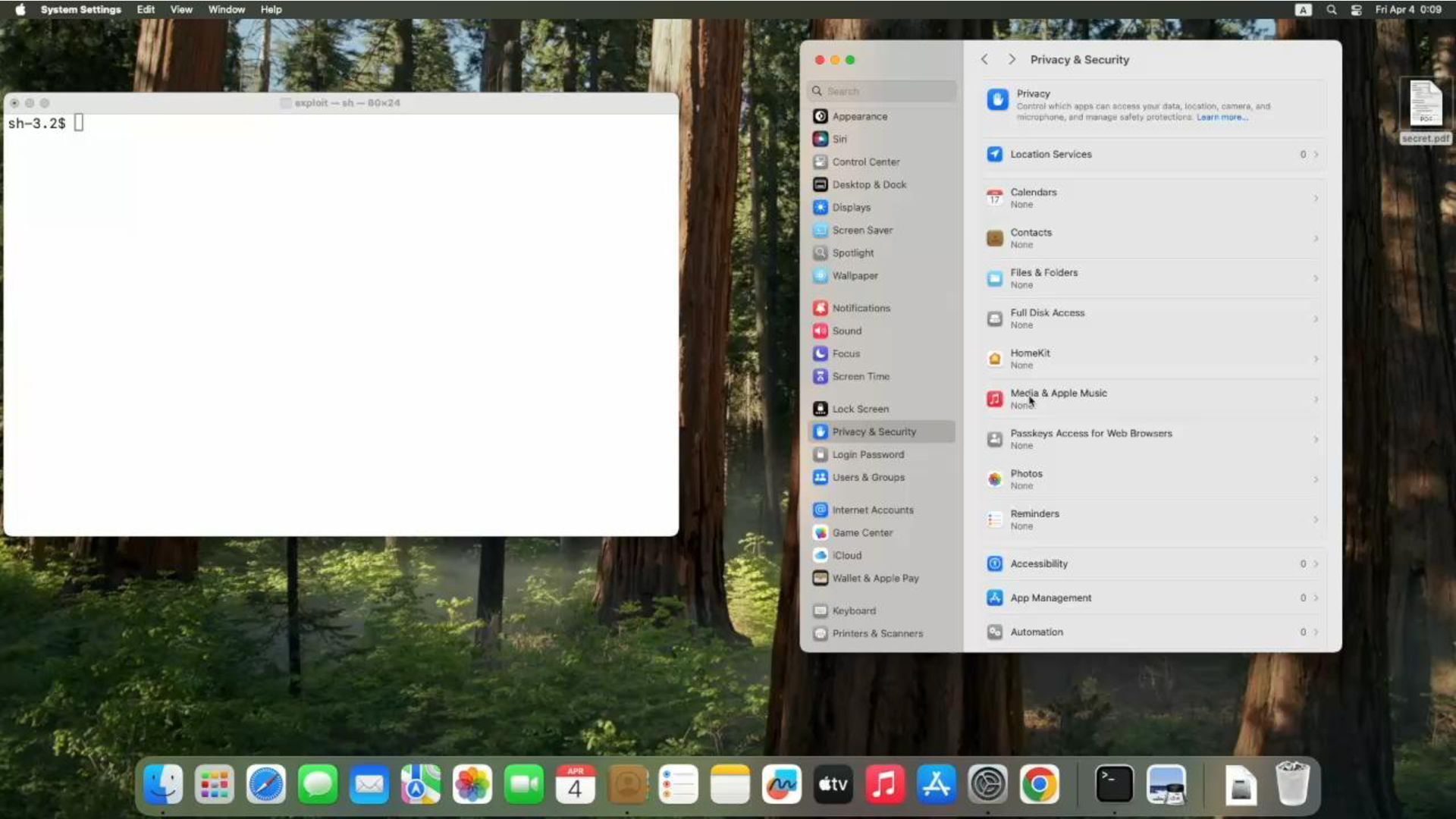Open Printers & Scanners settings
The image size is (1456, 819).
[x=882, y=633]
